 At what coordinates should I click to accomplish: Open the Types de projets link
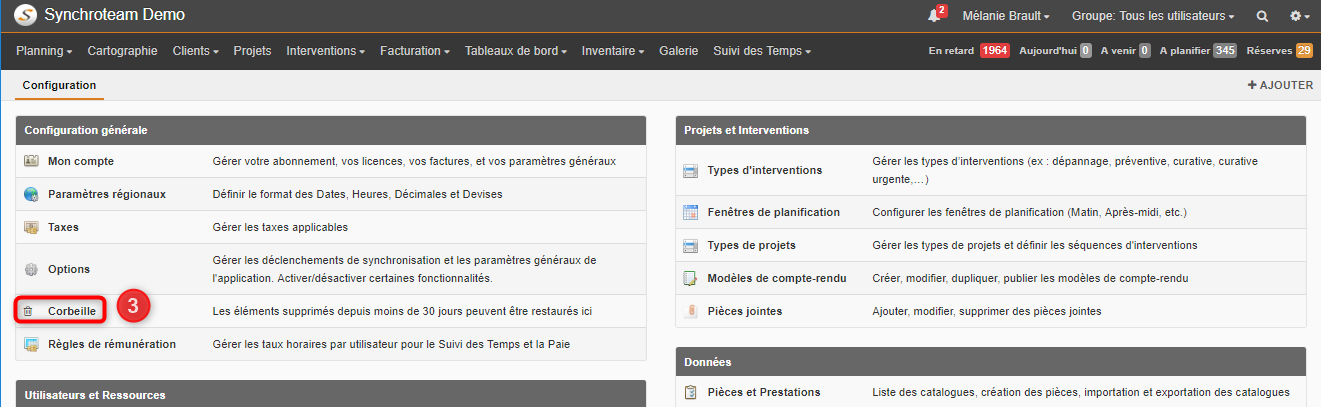[752, 245]
